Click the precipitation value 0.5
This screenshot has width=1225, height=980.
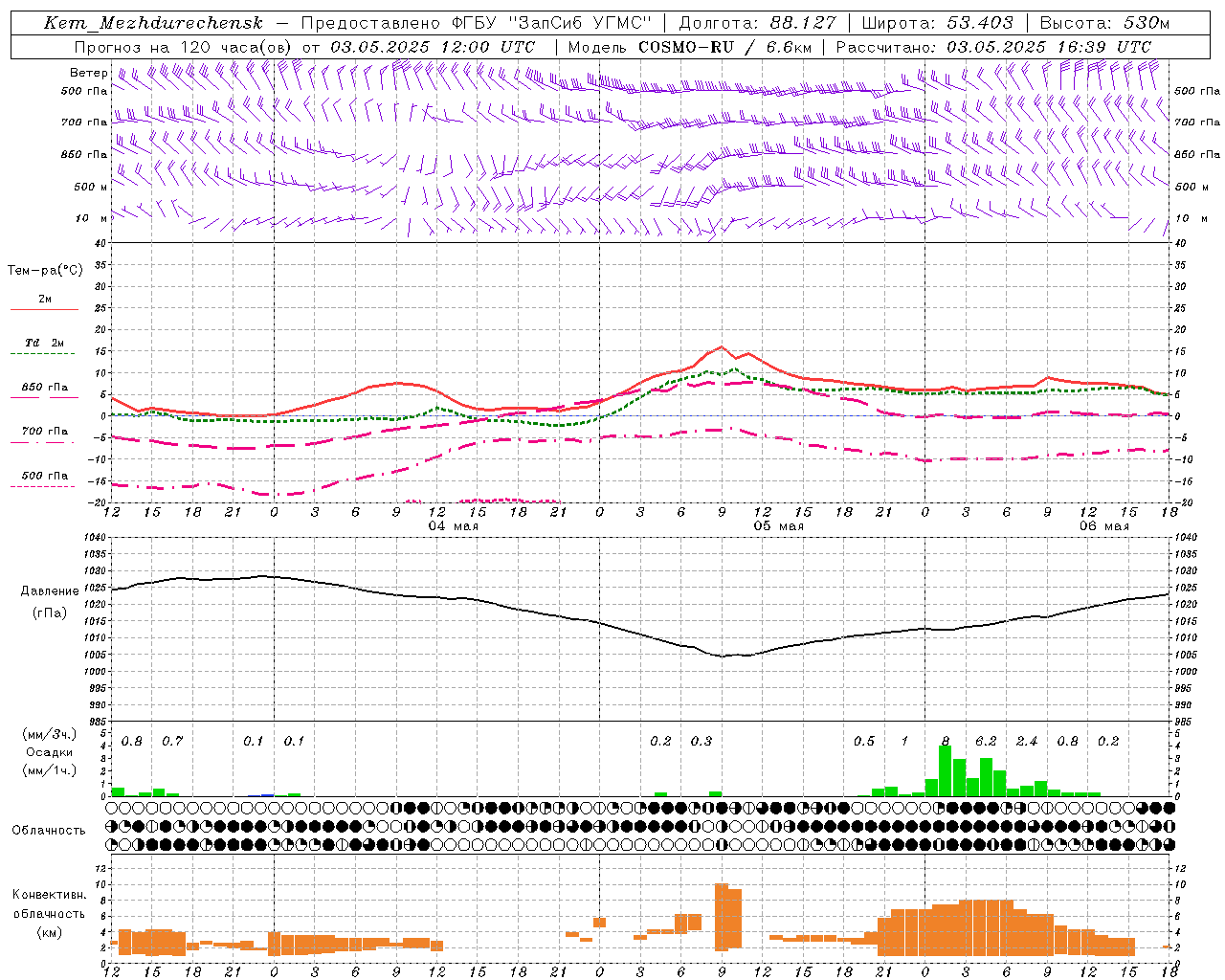coord(864,742)
